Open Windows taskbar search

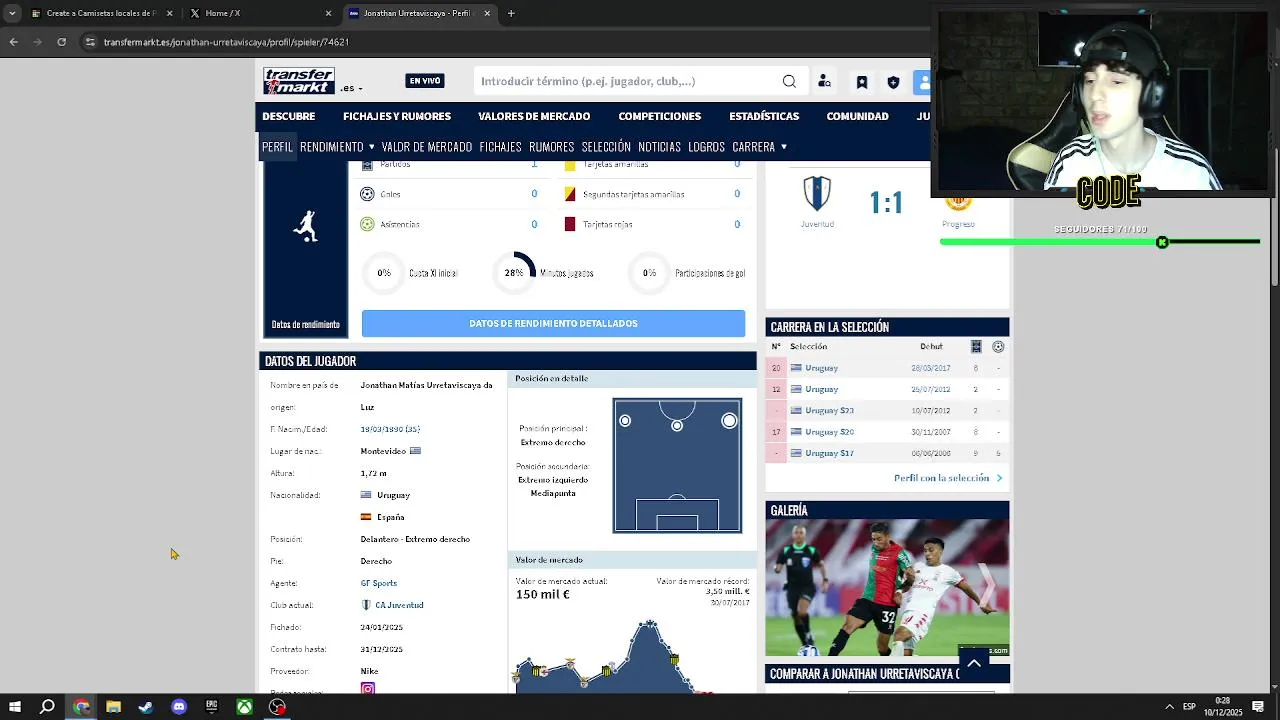47,707
